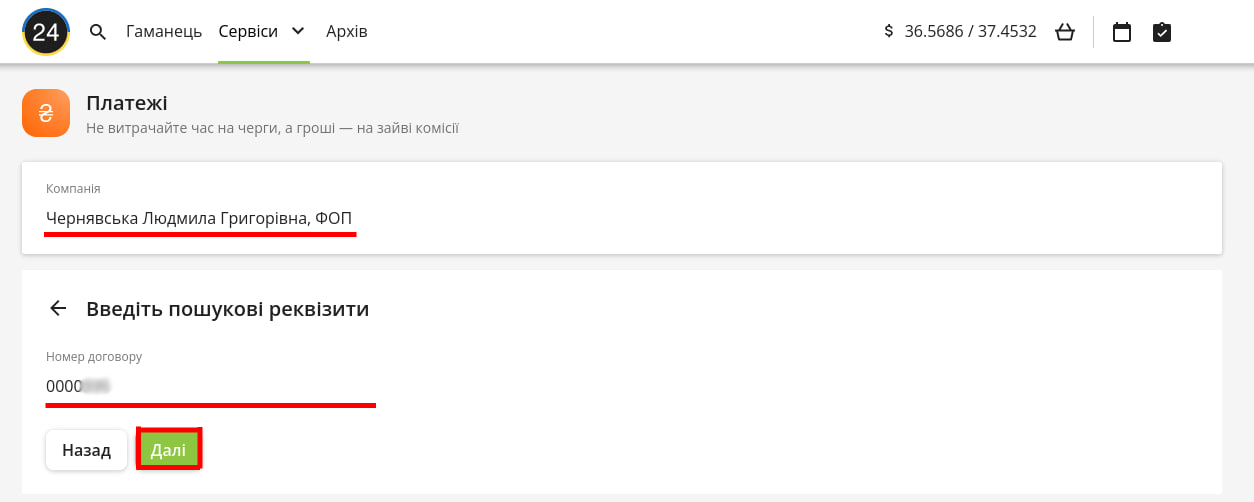Image resolution: width=1254 pixels, height=502 pixels.
Task: Open the search magnifier icon
Action: pyautogui.click(x=98, y=32)
